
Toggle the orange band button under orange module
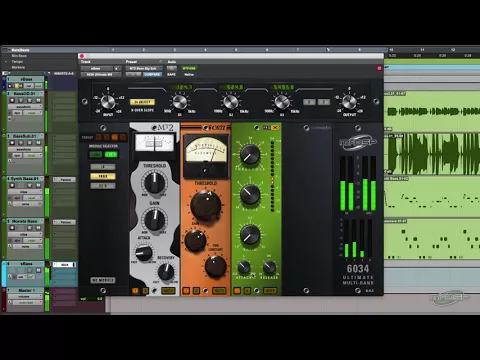[186, 291]
